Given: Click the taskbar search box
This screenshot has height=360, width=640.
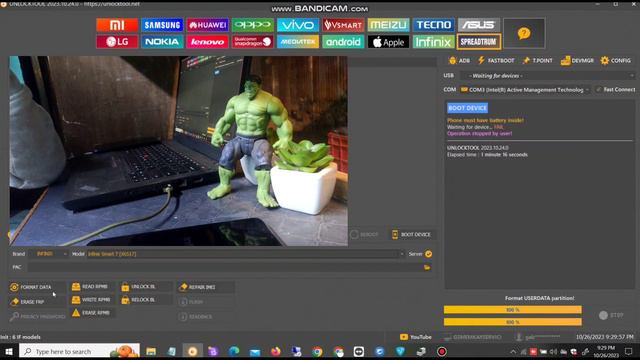Looking at the screenshot, I should (x=79, y=351).
